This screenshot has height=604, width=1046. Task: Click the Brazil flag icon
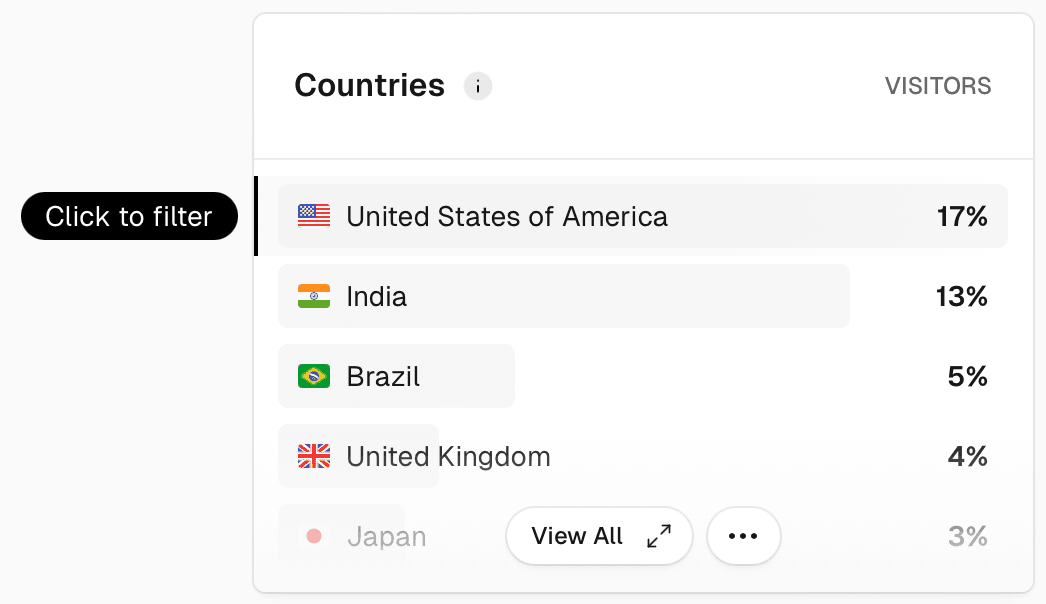tap(314, 376)
